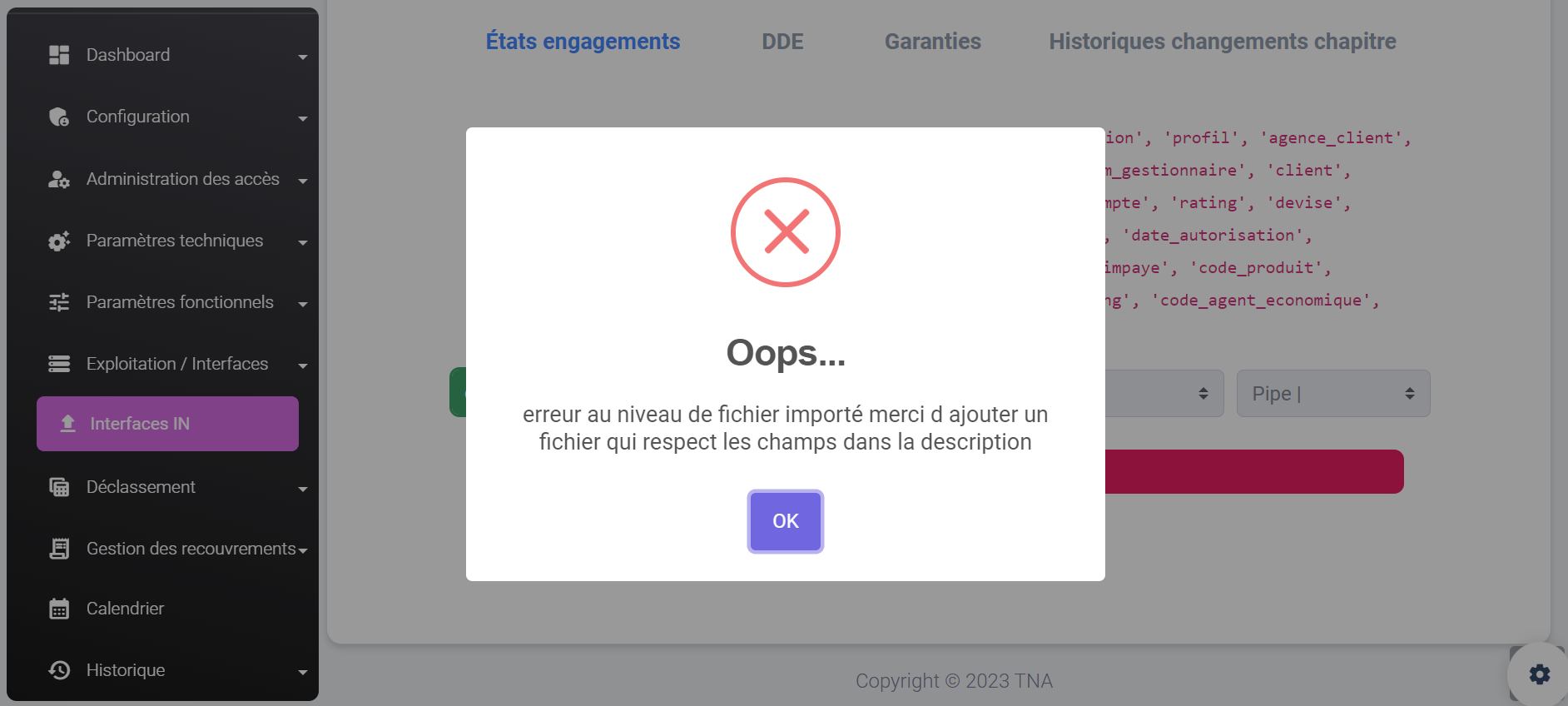Click the Exploitation / Interfaces server icon
This screenshot has height=706, width=1568.
(59, 364)
